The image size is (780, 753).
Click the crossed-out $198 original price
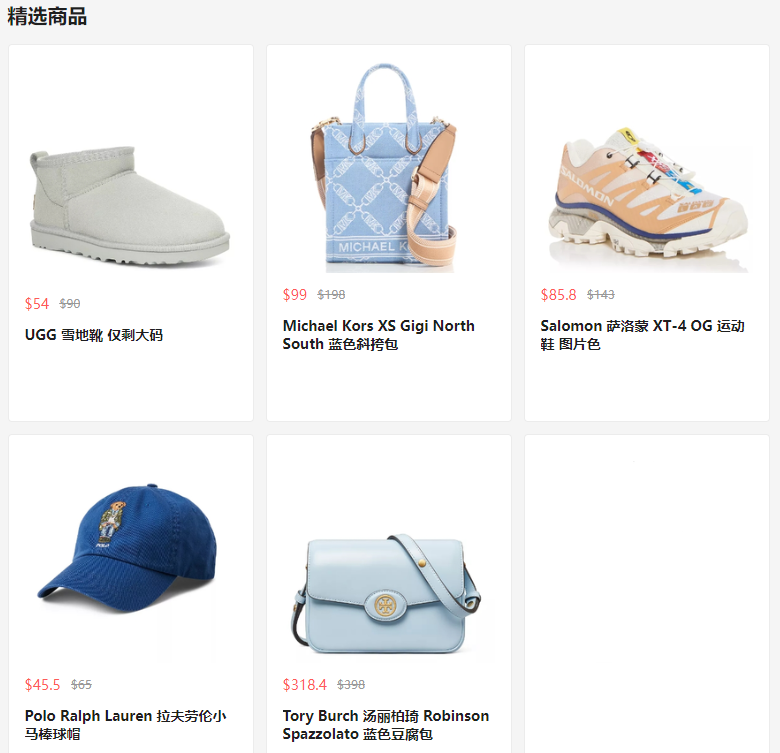click(x=331, y=294)
